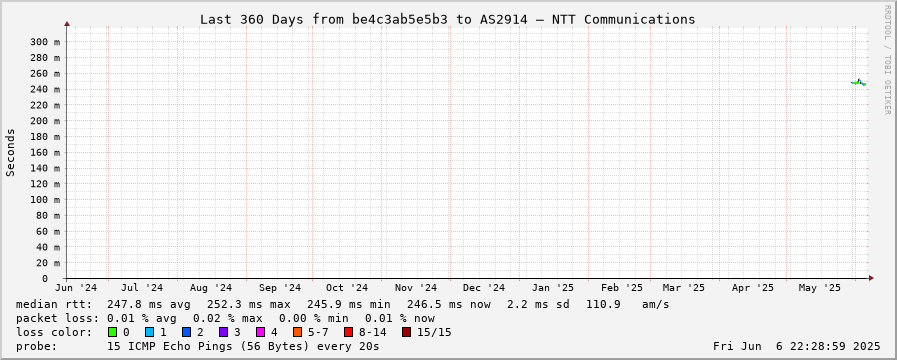Click the green loss color 0 swatch
Image resolution: width=897 pixels, height=360 pixels.
pos(112,332)
